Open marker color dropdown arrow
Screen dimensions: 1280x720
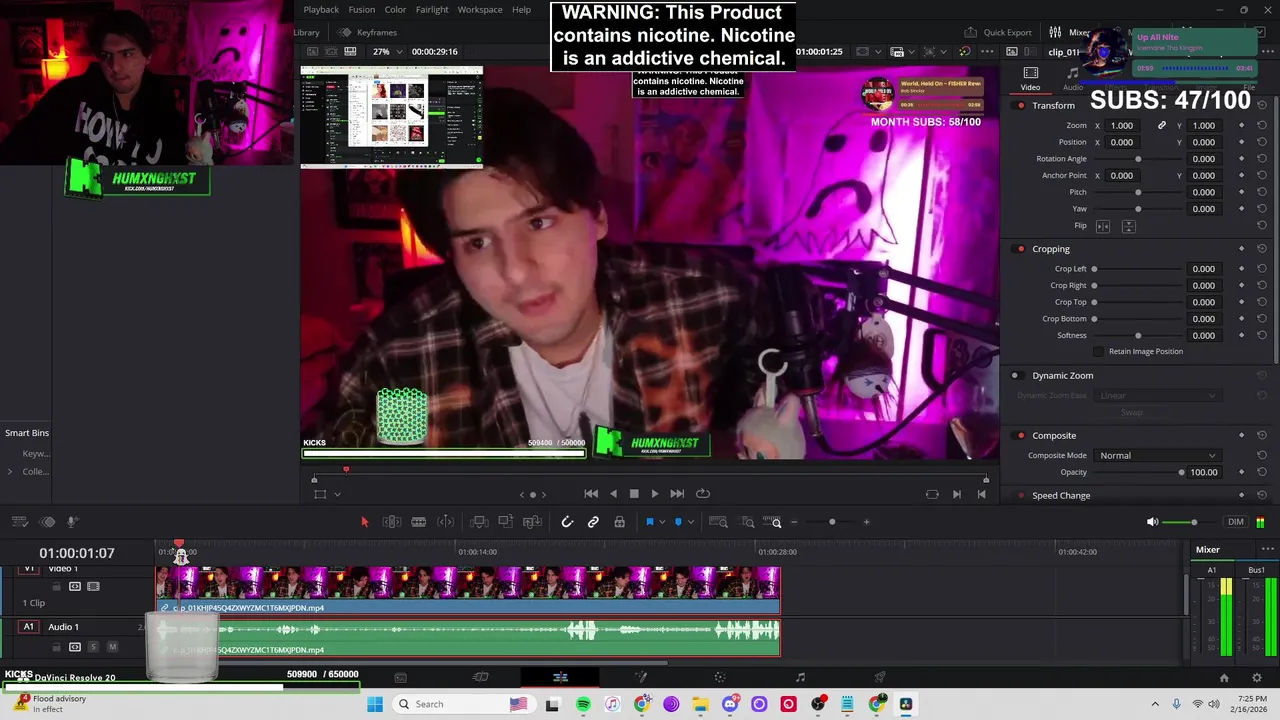pos(691,522)
